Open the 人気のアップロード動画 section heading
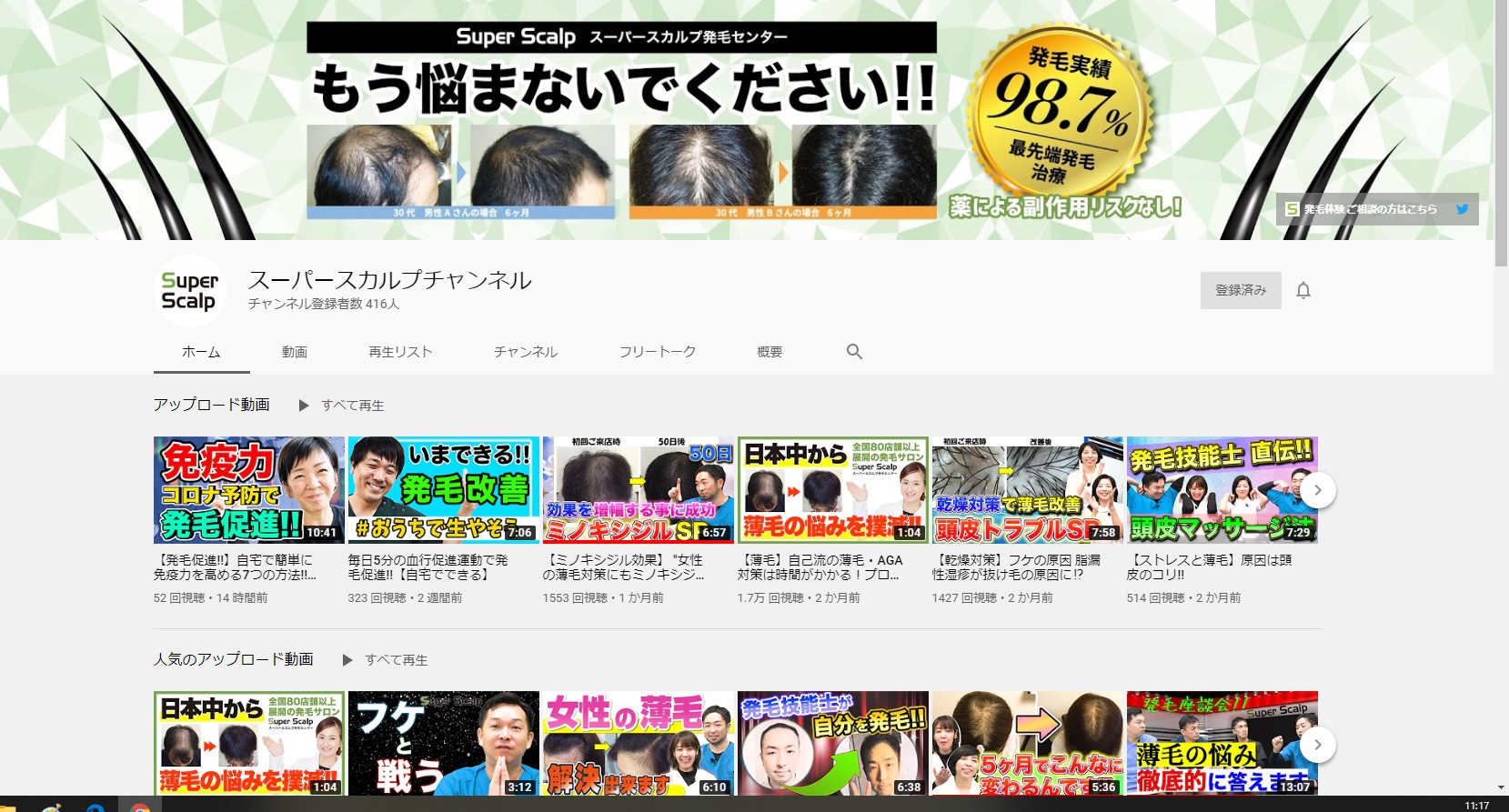 click(234, 659)
